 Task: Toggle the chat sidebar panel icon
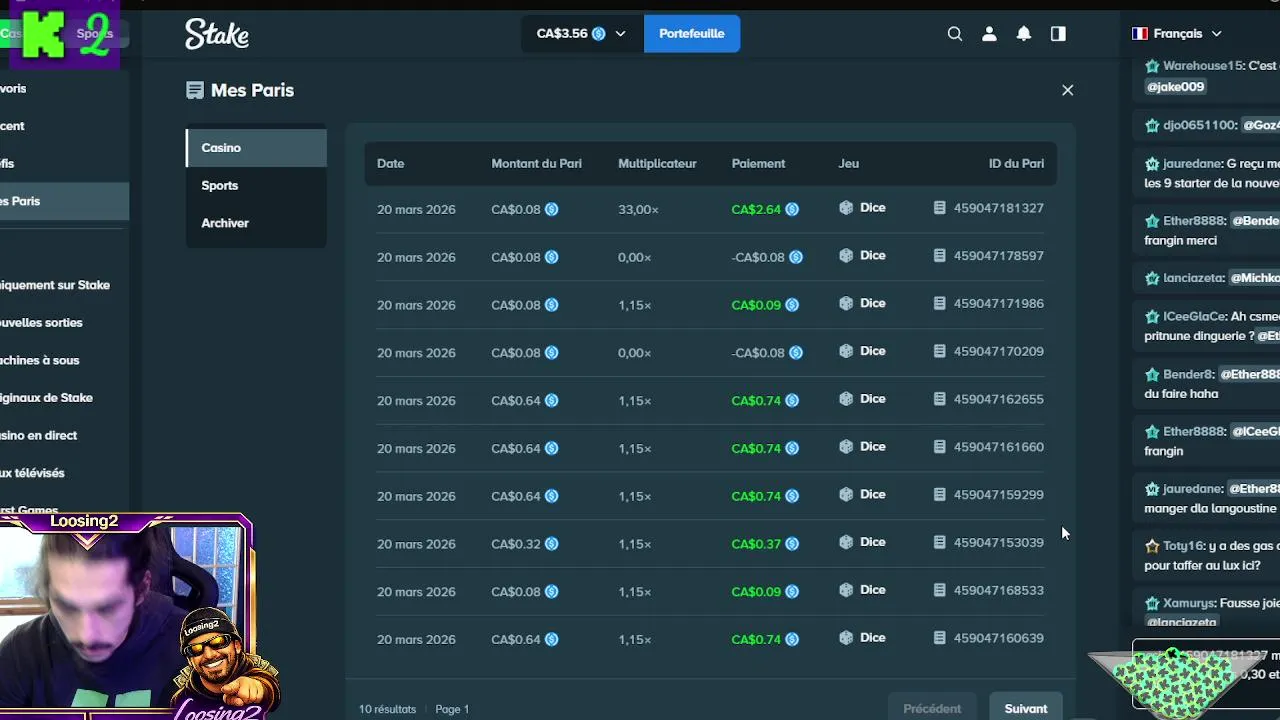point(1058,34)
